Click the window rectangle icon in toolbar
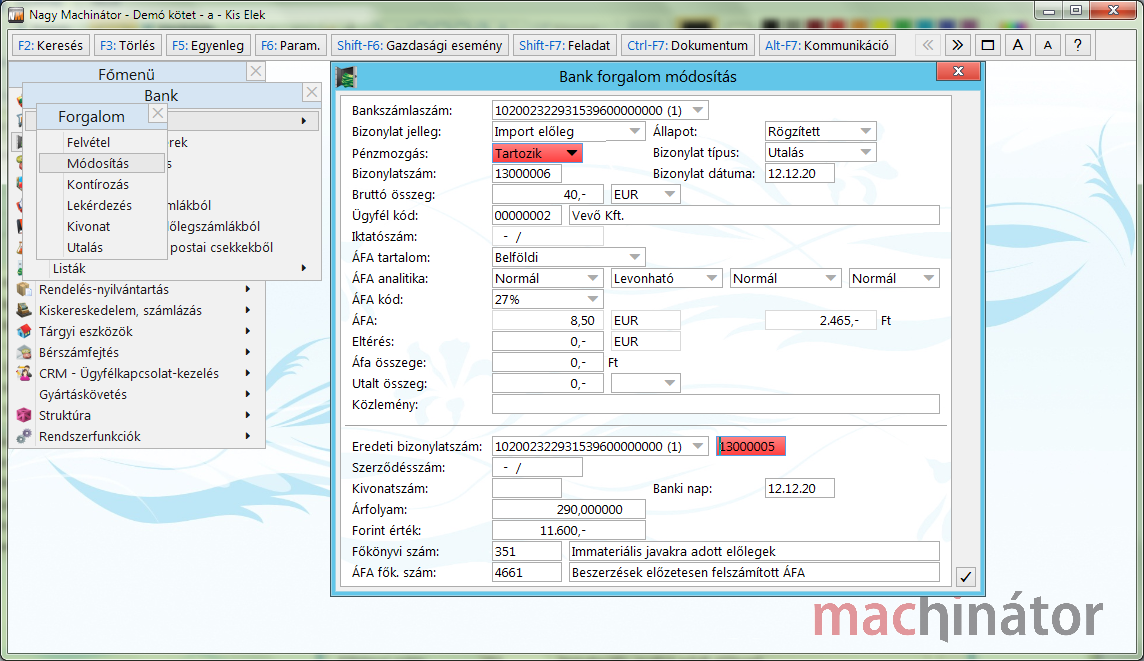The image size is (1144, 661). pos(988,45)
